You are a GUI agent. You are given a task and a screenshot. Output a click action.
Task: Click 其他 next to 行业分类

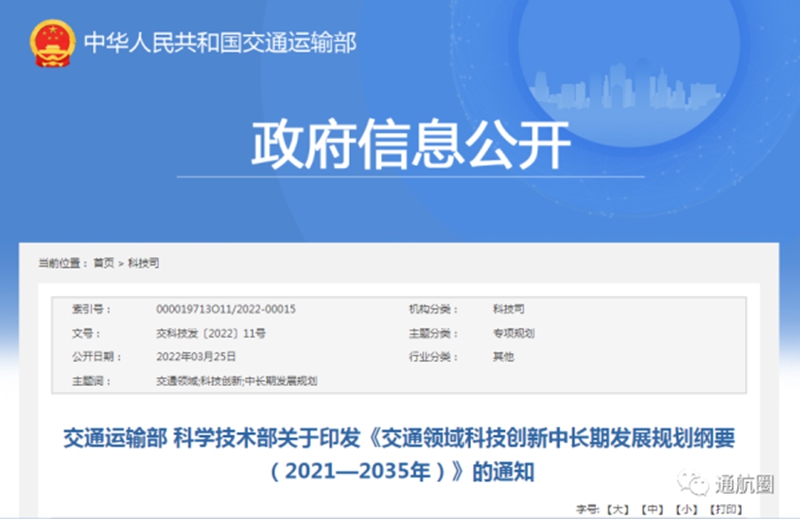[503, 356]
